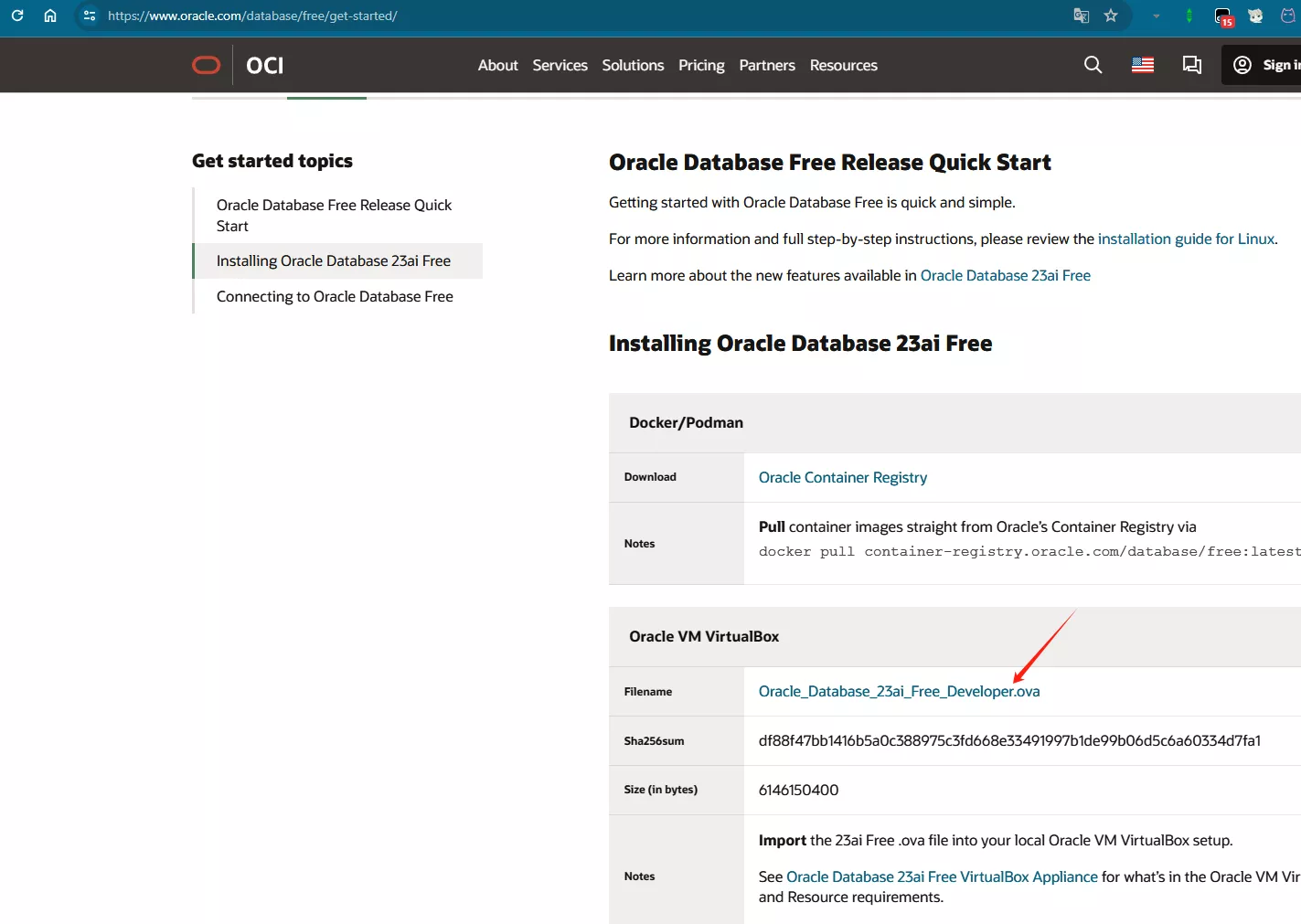Open site information icon in address bar
Image resolution: width=1301 pixels, height=924 pixels.
coord(90,16)
